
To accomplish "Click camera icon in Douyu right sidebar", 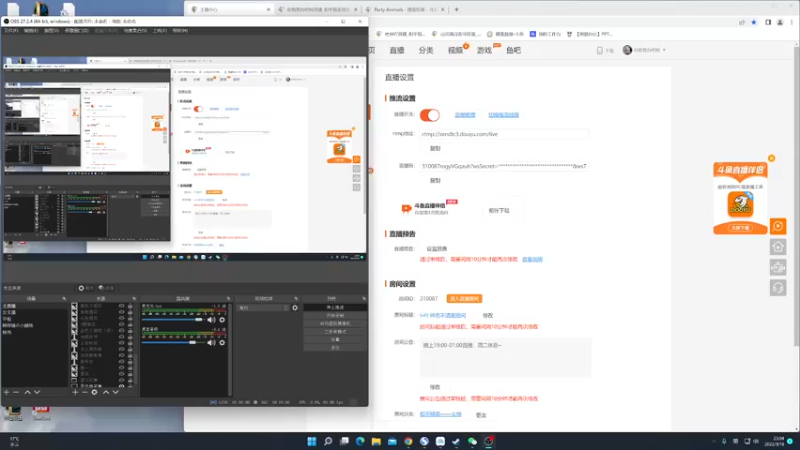I will (778, 267).
